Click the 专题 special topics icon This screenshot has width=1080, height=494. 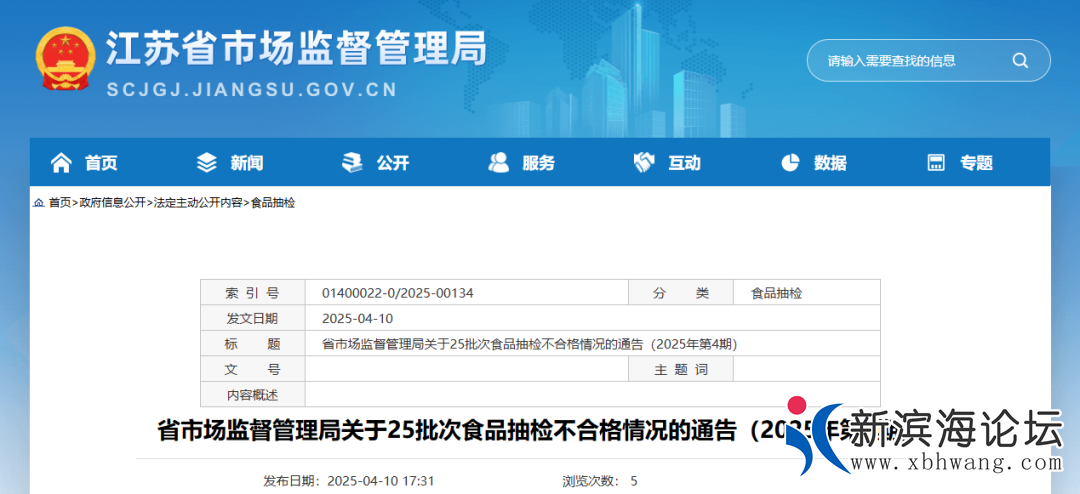(x=936, y=163)
